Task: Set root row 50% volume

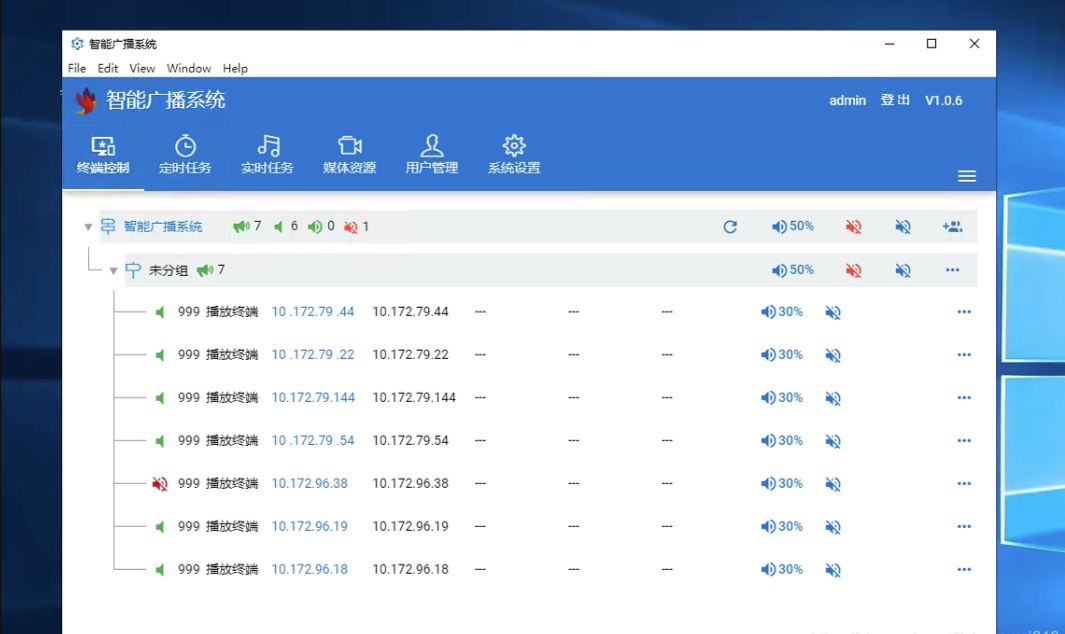Action: coord(792,226)
